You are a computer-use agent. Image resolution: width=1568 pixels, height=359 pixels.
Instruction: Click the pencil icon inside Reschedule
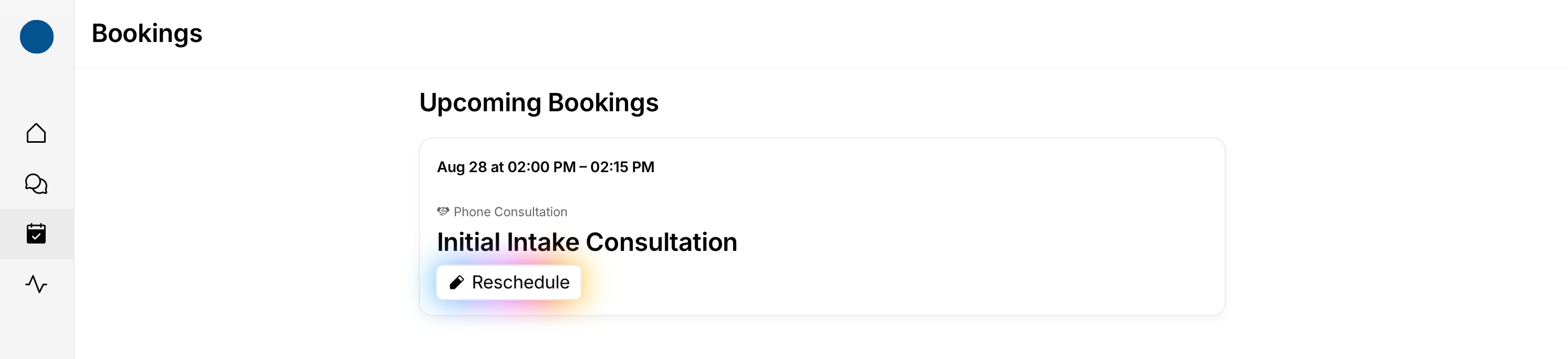[x=456, y=282]
